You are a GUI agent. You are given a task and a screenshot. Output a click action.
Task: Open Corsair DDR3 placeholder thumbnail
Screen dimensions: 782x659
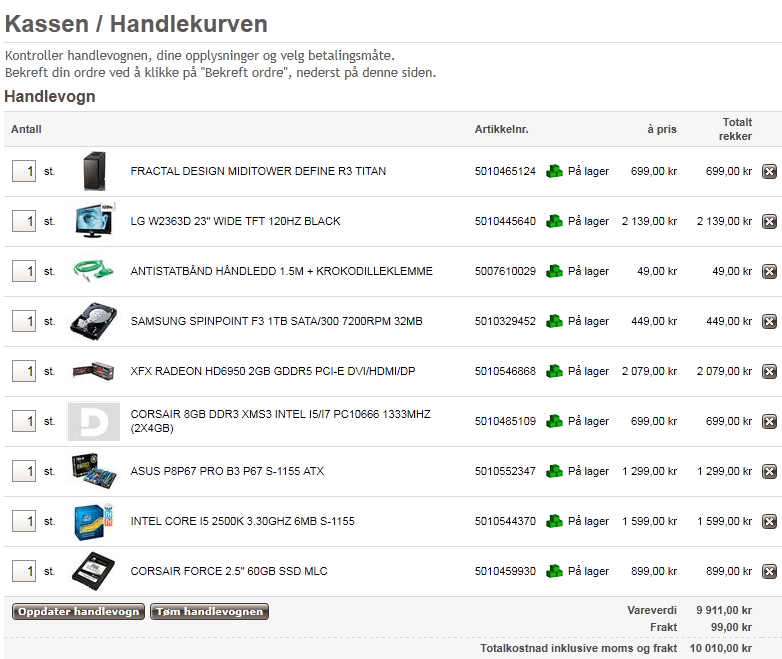coord(93,421)
